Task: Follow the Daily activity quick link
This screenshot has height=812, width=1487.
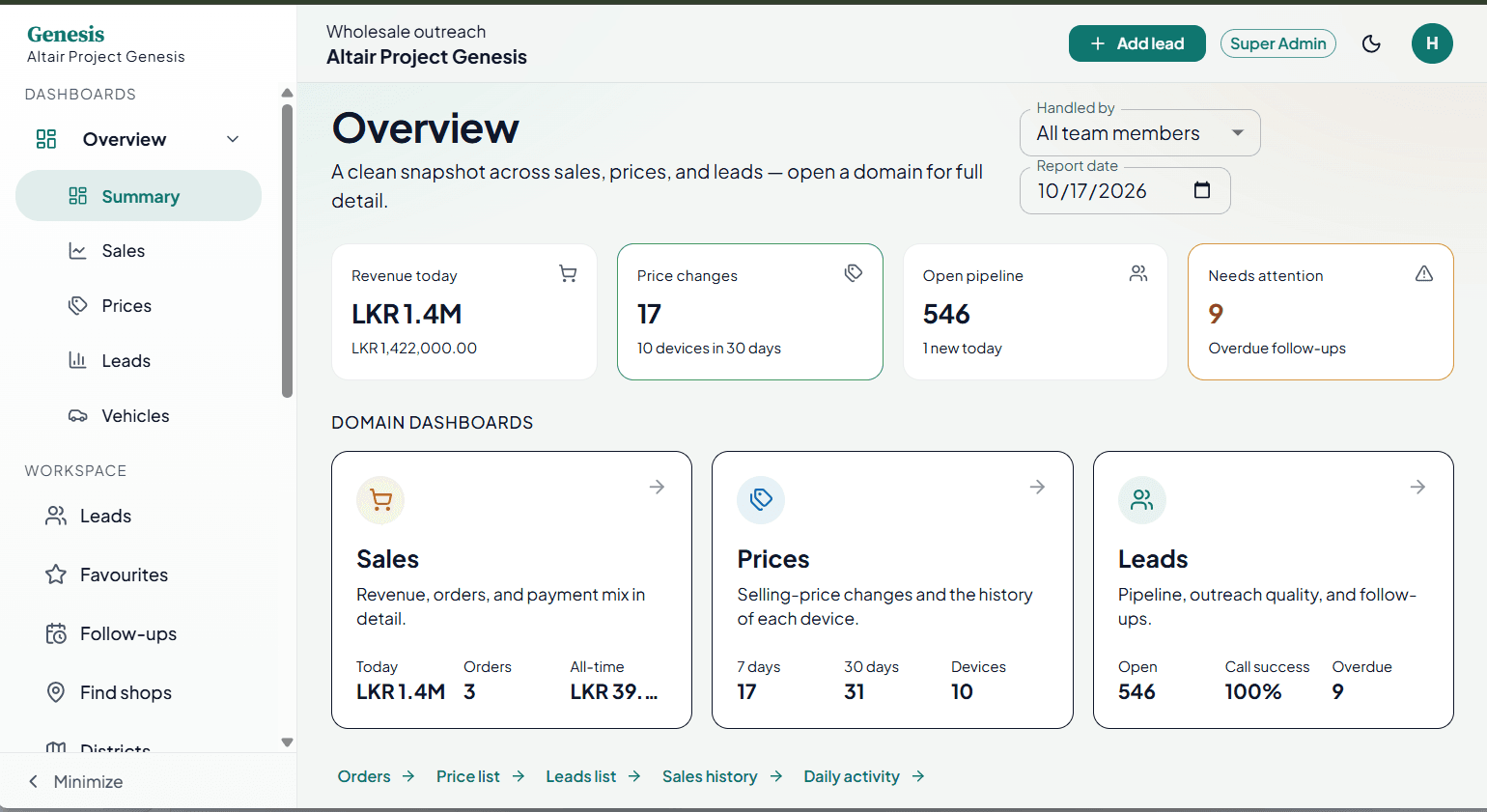Action: tap(863, 776)
